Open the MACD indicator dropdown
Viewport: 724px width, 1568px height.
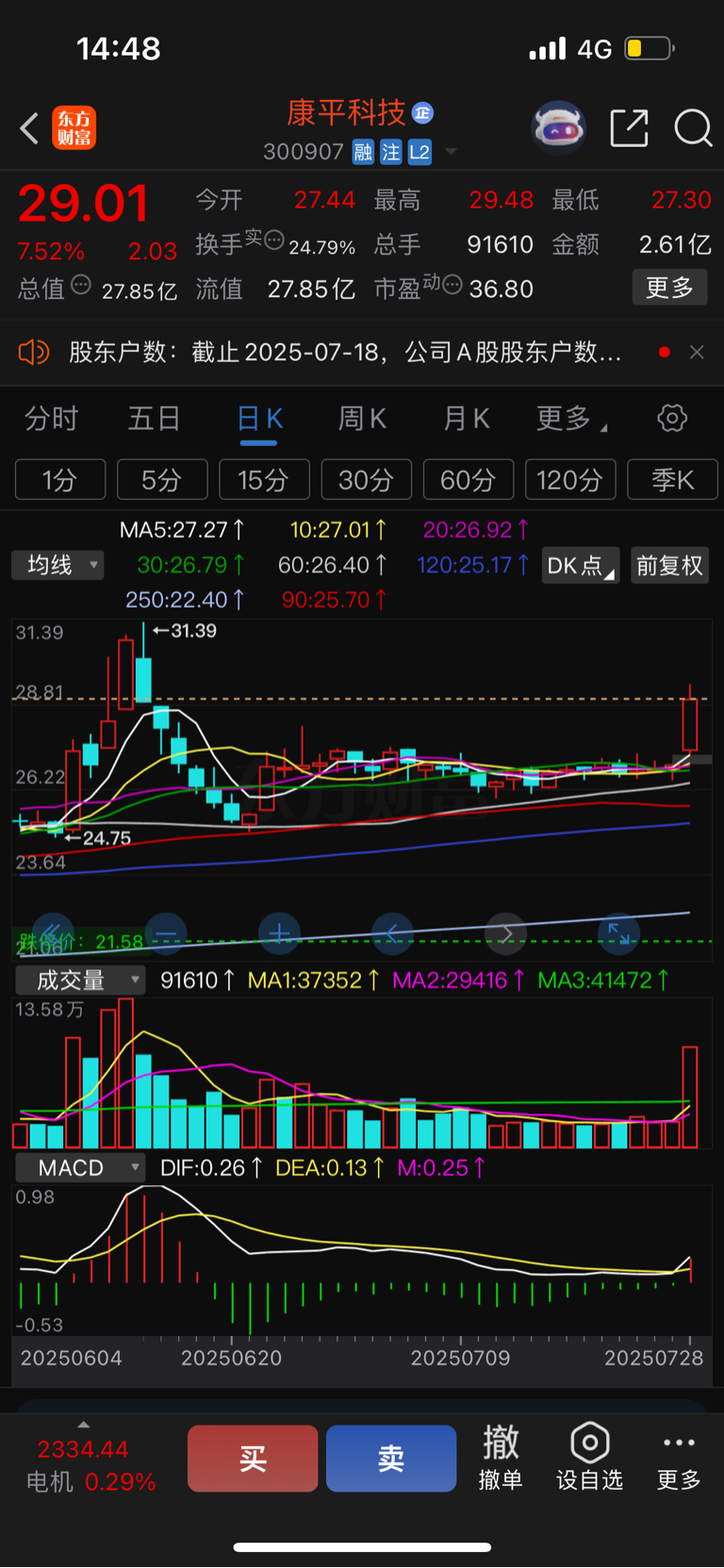click(x=80, y=1167)
